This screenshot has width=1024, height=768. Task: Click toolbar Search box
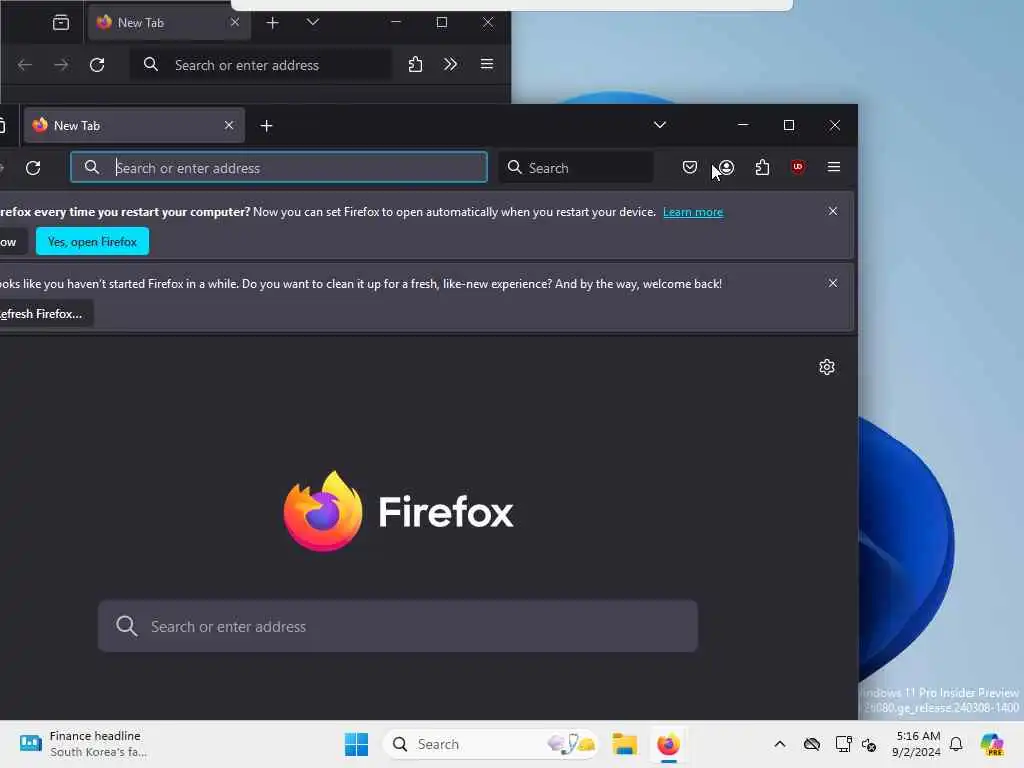[576, 168]
